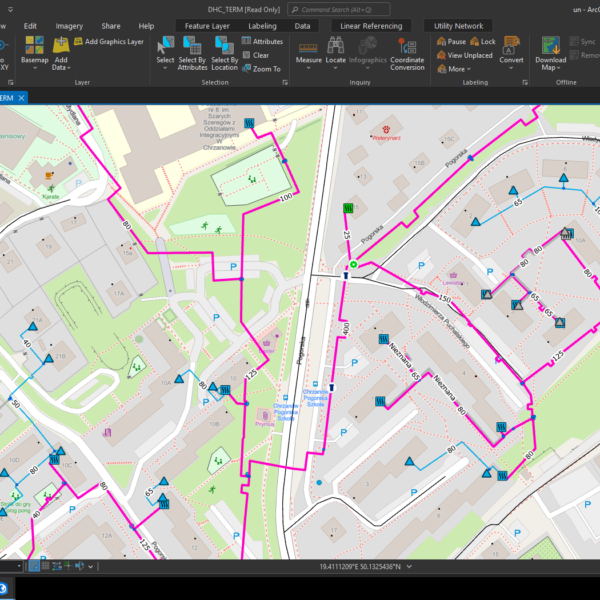Switch to the Imagery ribbon tab

pyautogui.click(x=69, y=25)
